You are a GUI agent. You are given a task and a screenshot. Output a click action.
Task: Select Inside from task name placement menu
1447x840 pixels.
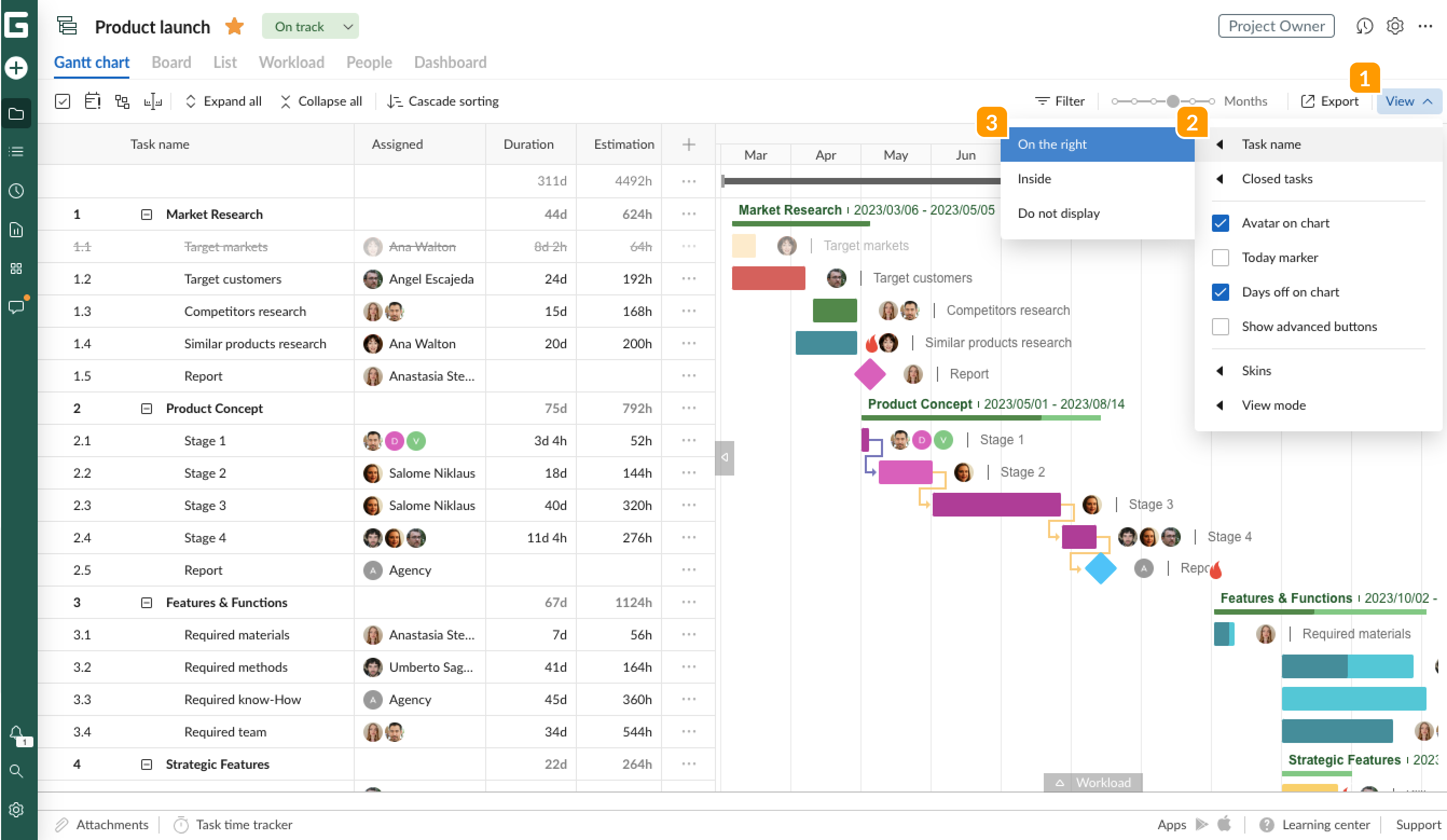coord(1033,178)
